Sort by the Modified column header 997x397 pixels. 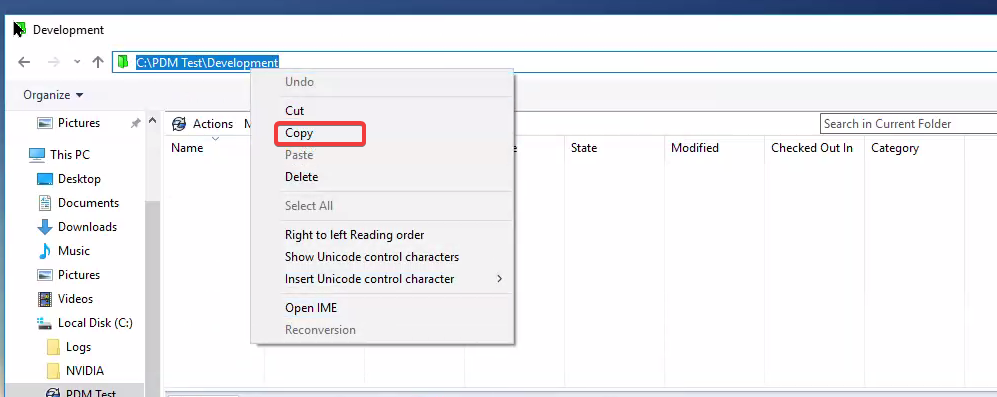pyautogui.click(x=694, y=148)
